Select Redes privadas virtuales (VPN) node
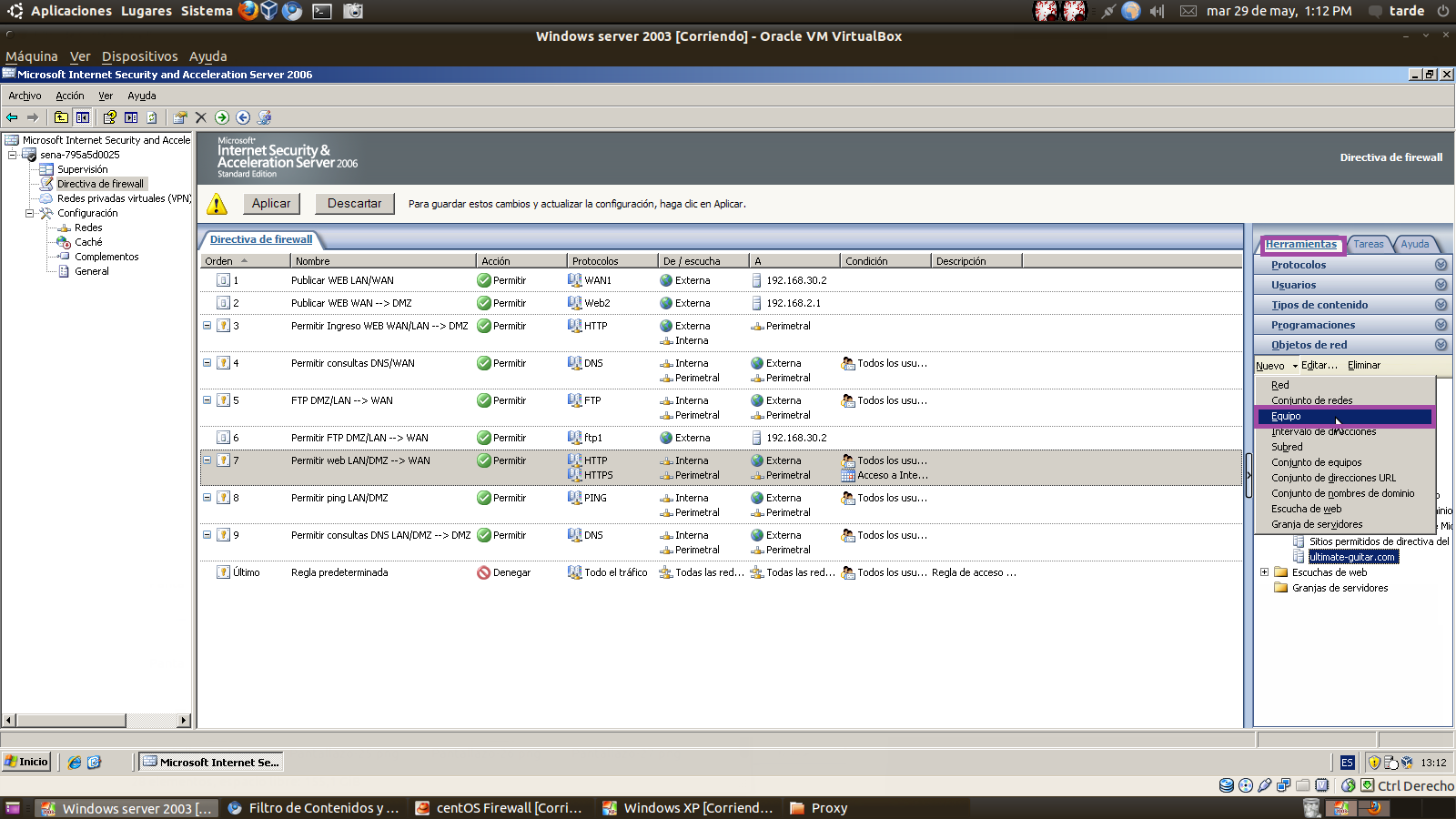Image resolution: width=1456 pixels, height=819 pixels. pos(124,198)
